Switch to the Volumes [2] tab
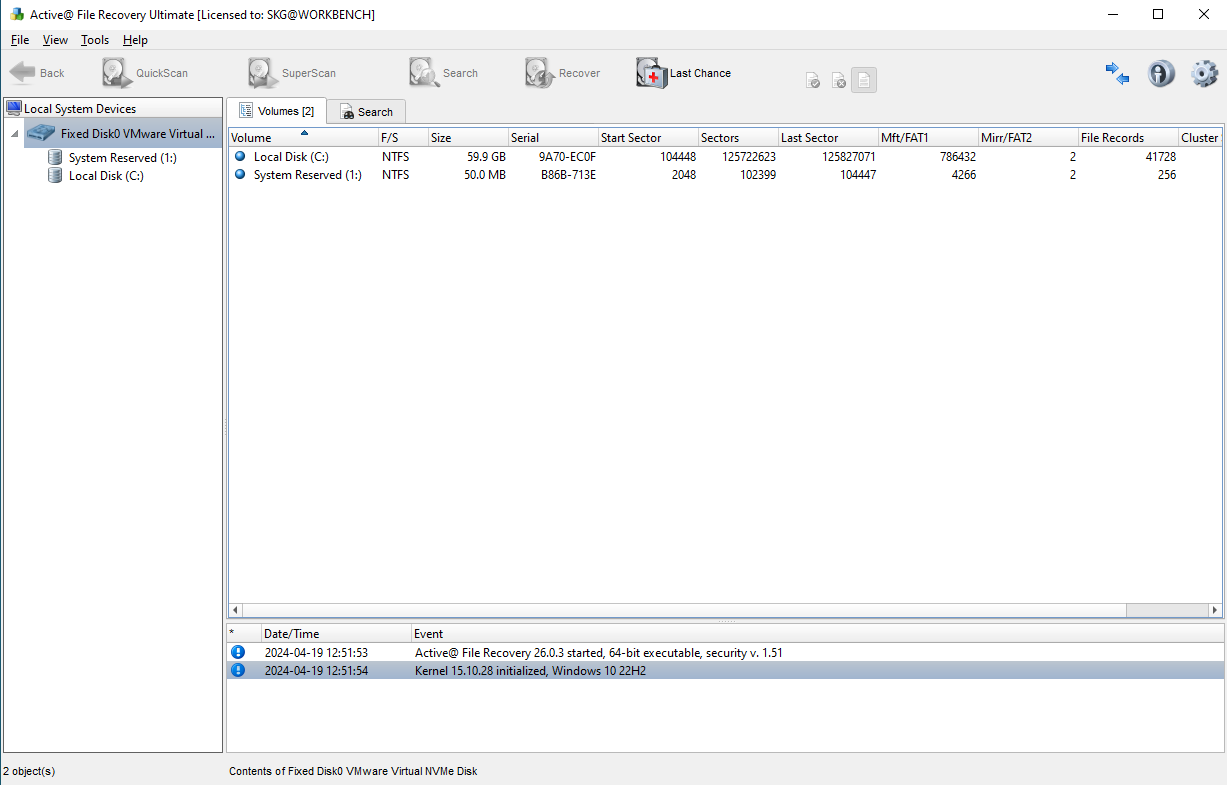Viewport: 1227px width, 785px height. (277, 110)
